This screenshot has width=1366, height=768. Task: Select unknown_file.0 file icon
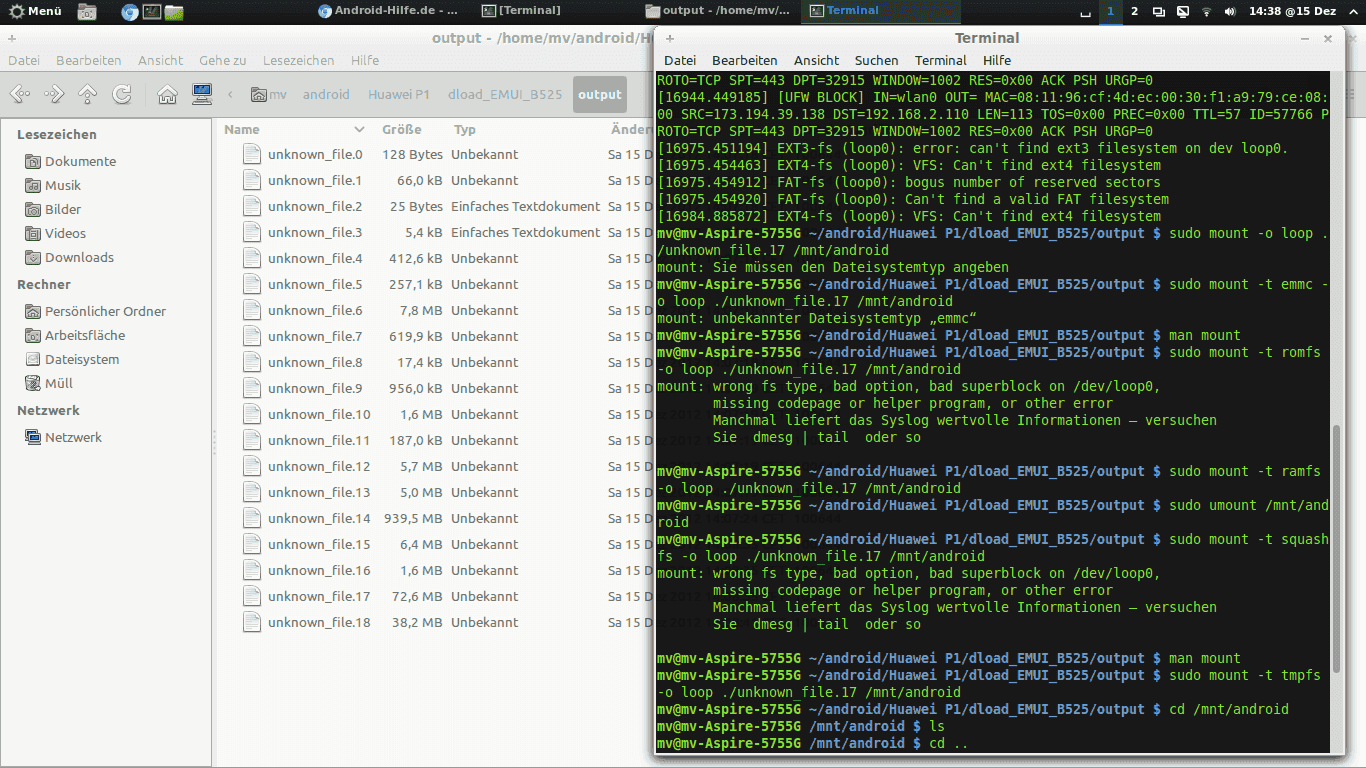(x=252, y=154)
